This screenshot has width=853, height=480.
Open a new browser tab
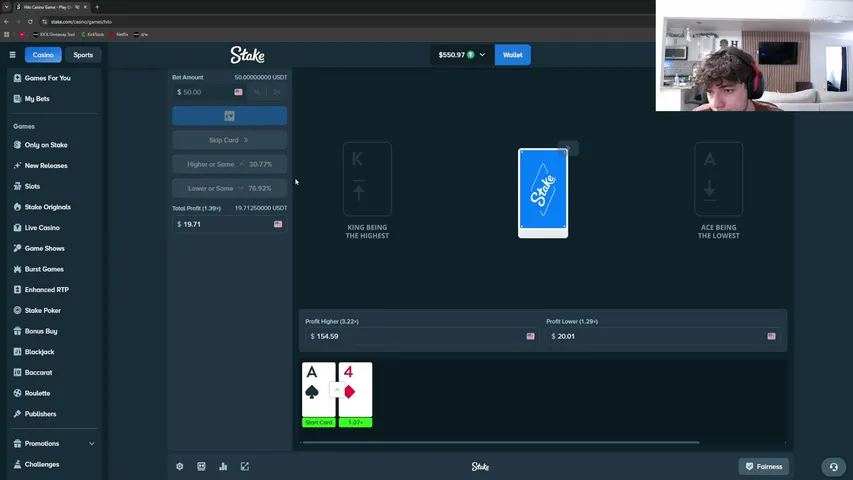pos(97,7)
